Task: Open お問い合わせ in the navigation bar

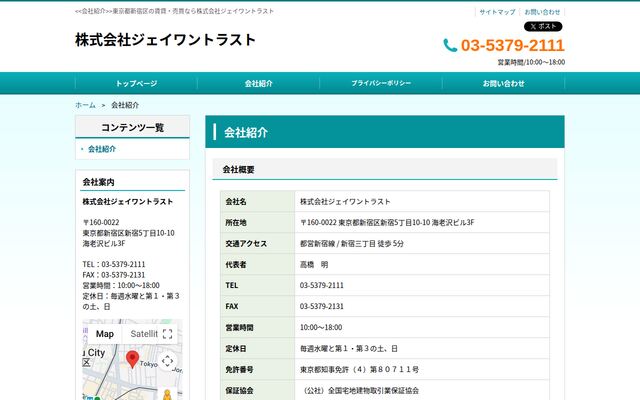Action: [x=504, y=83]
